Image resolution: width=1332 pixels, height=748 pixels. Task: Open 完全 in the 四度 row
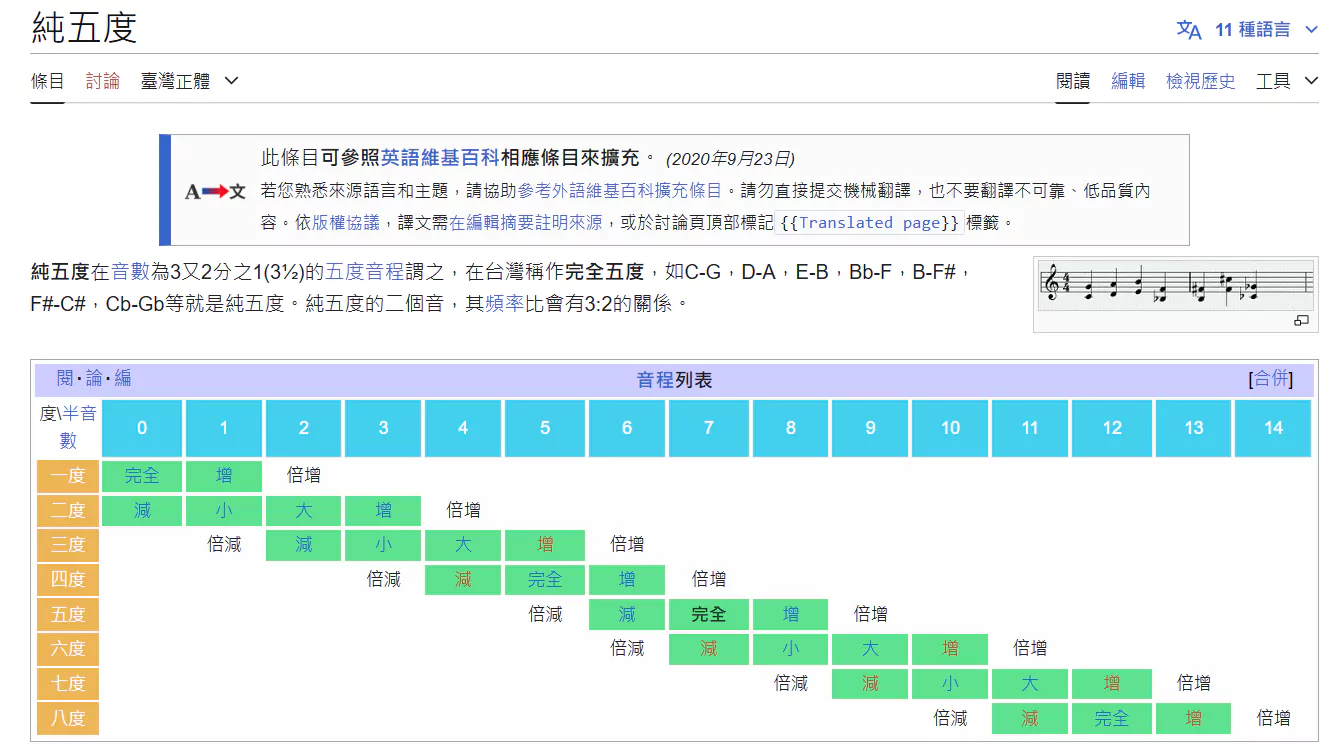545,580
